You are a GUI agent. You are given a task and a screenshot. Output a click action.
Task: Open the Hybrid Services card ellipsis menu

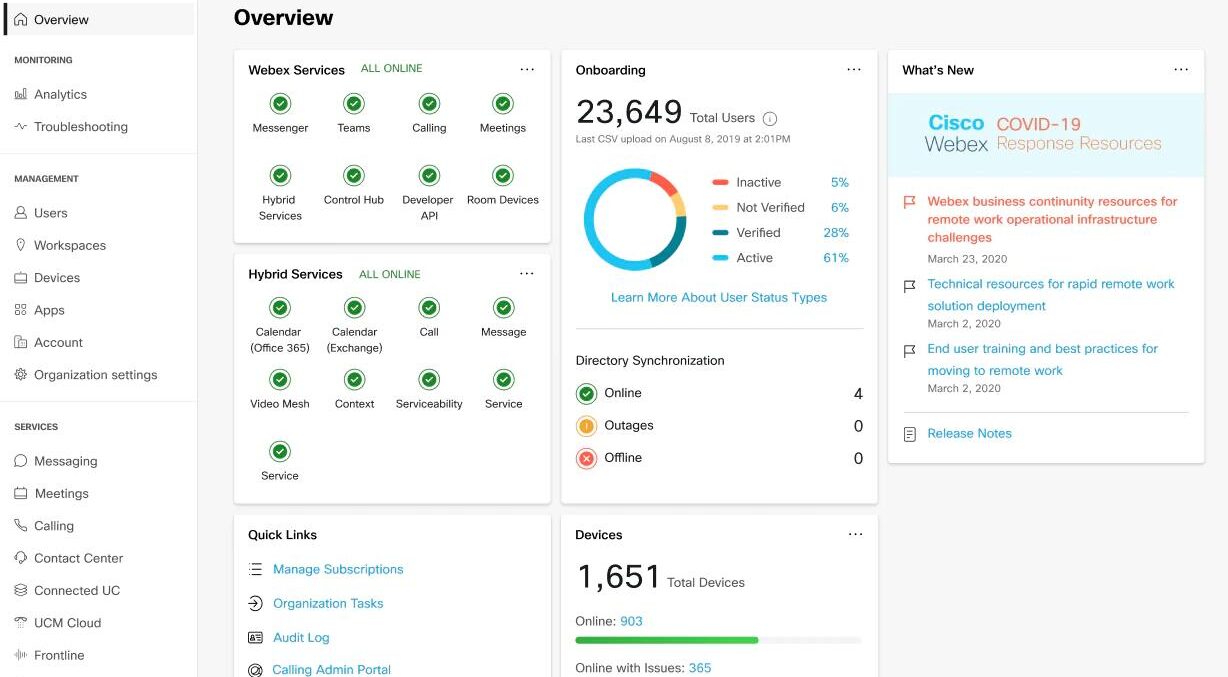click(527, 274)
